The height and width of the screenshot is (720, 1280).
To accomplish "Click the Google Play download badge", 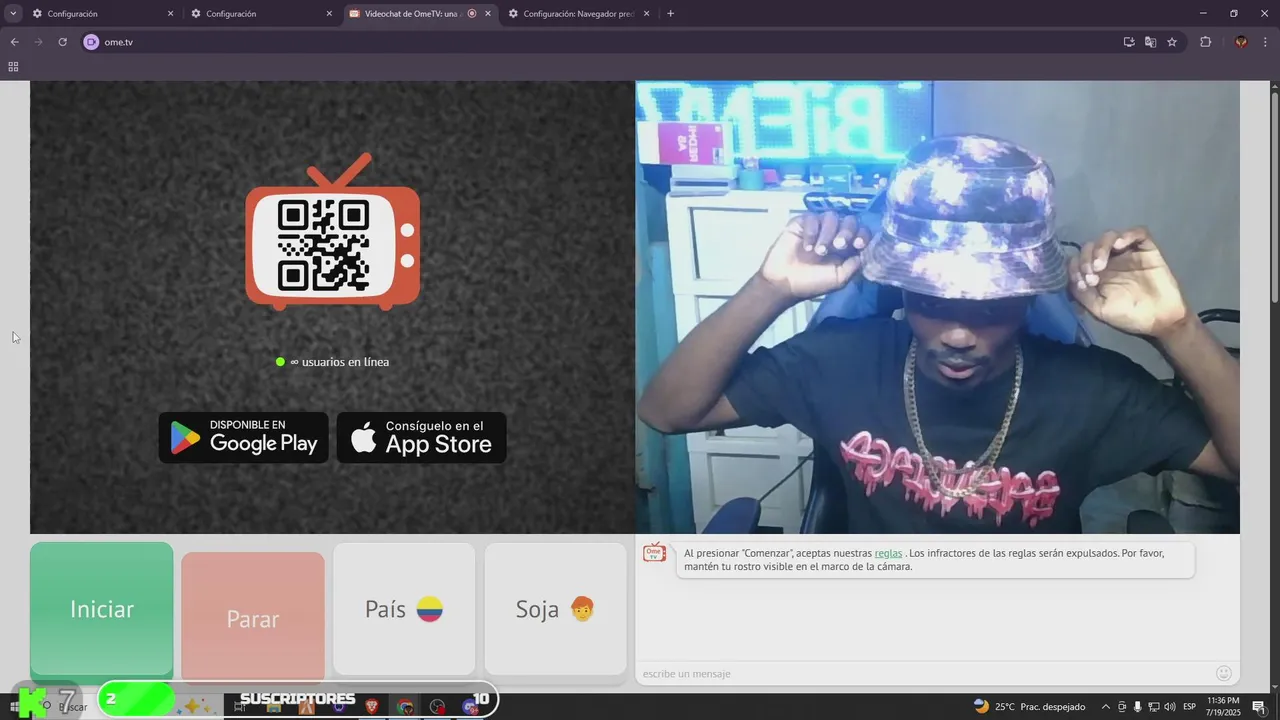I will pos(243,438).
